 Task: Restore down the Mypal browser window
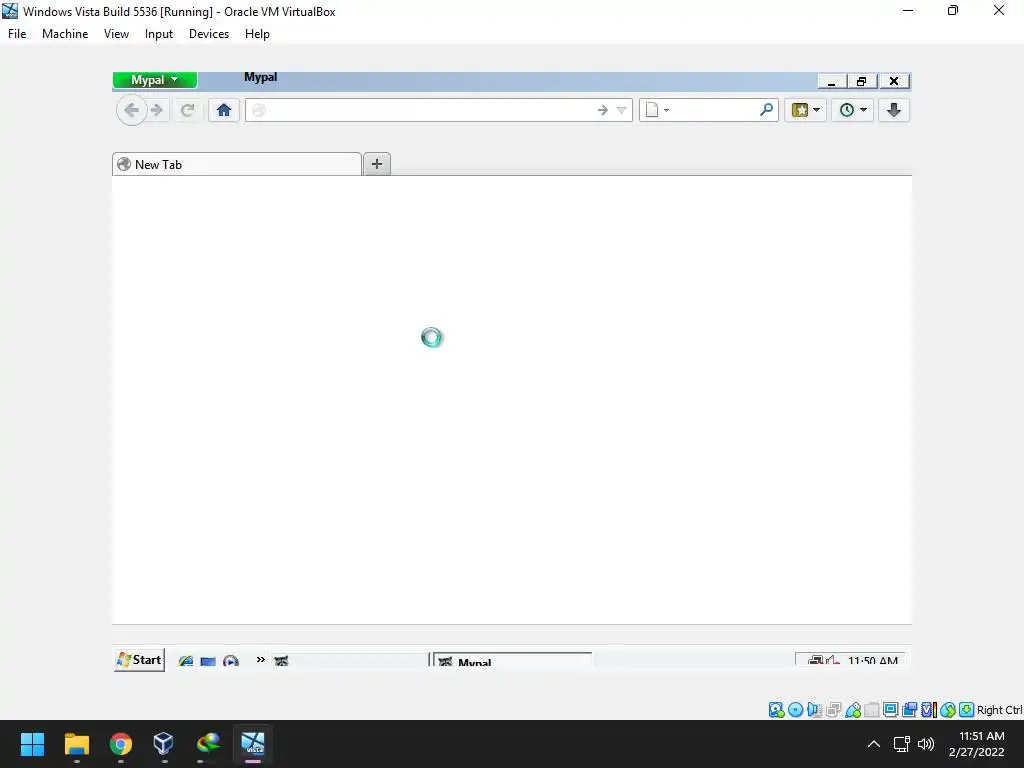point(862,82)
